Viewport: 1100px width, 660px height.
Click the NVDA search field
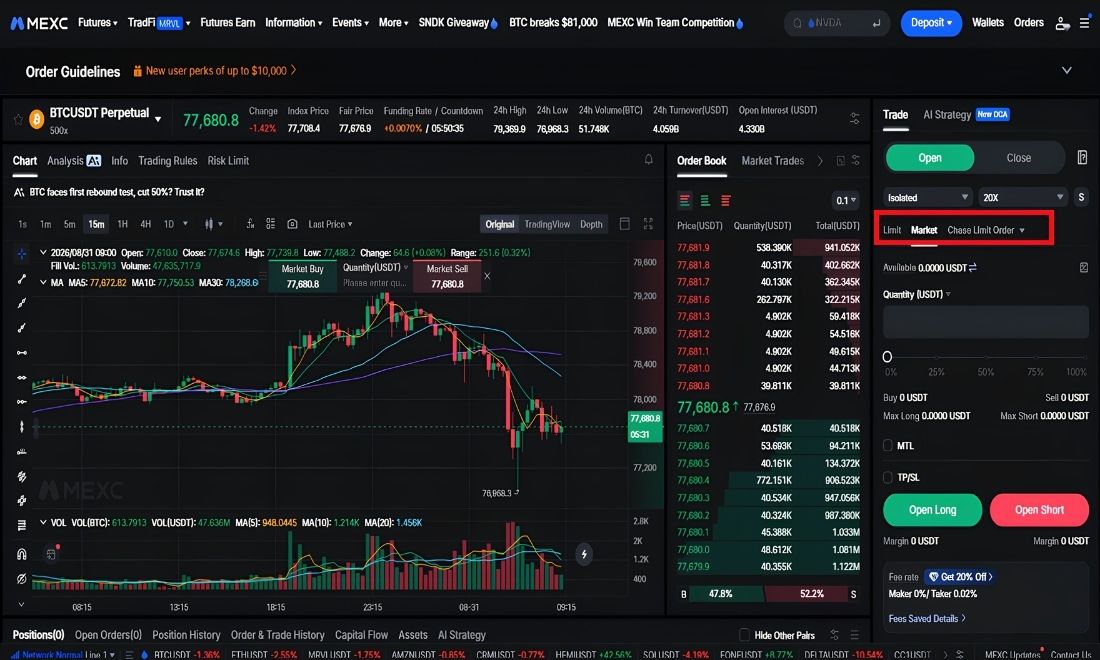[x=837, y=23]
